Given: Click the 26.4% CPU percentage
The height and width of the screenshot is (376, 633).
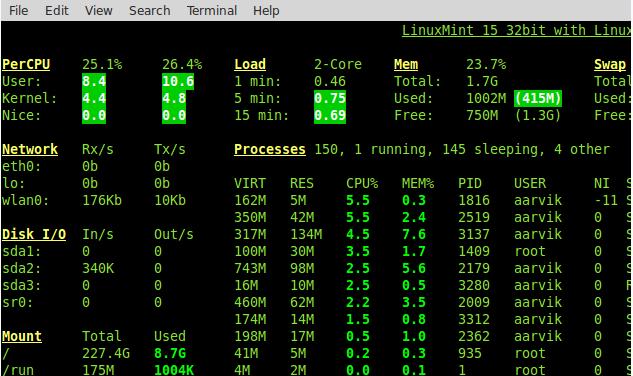Looking at the screenshot, I should pyautogui.click(x=182, y=65).
